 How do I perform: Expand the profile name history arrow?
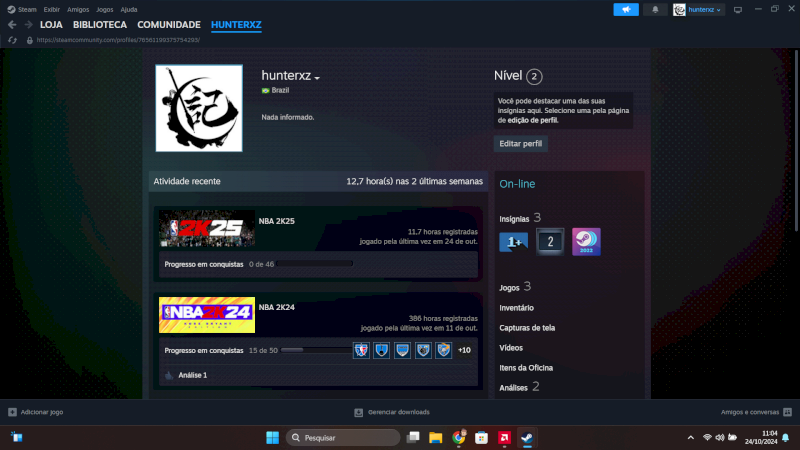click(317, 78)
